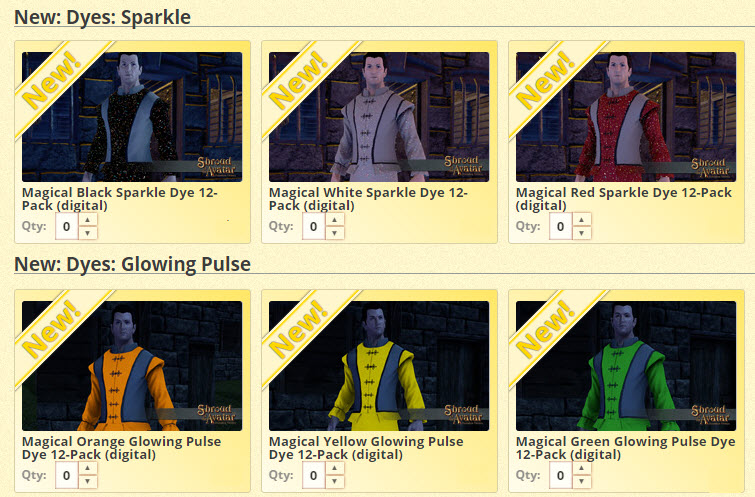View Magical Yellow Glowing Pulse Dye image
Image resolution: width=755 pixels, height=497 pixels.
click(379, 366)
